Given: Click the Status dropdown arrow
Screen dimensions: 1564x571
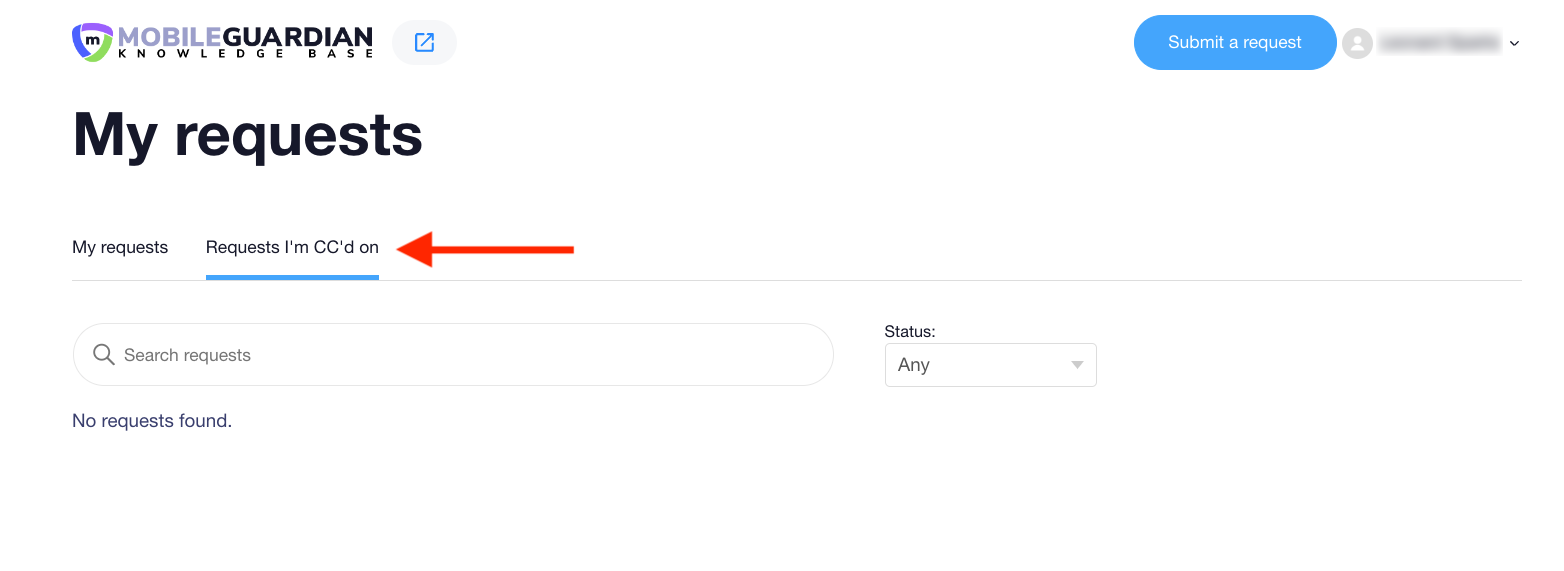Looking at the screenshot, I should pos(1077,365).
